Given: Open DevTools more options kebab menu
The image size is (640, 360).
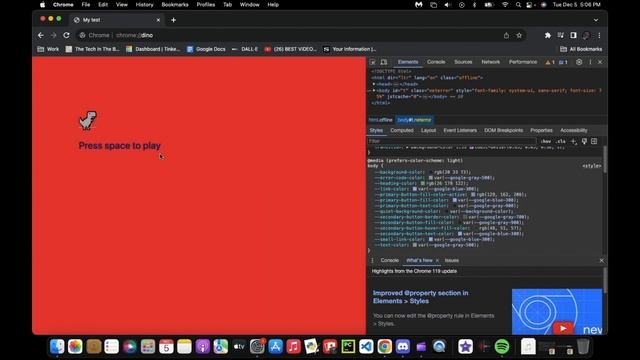Looking at the screenshot, I should (590, 62).
